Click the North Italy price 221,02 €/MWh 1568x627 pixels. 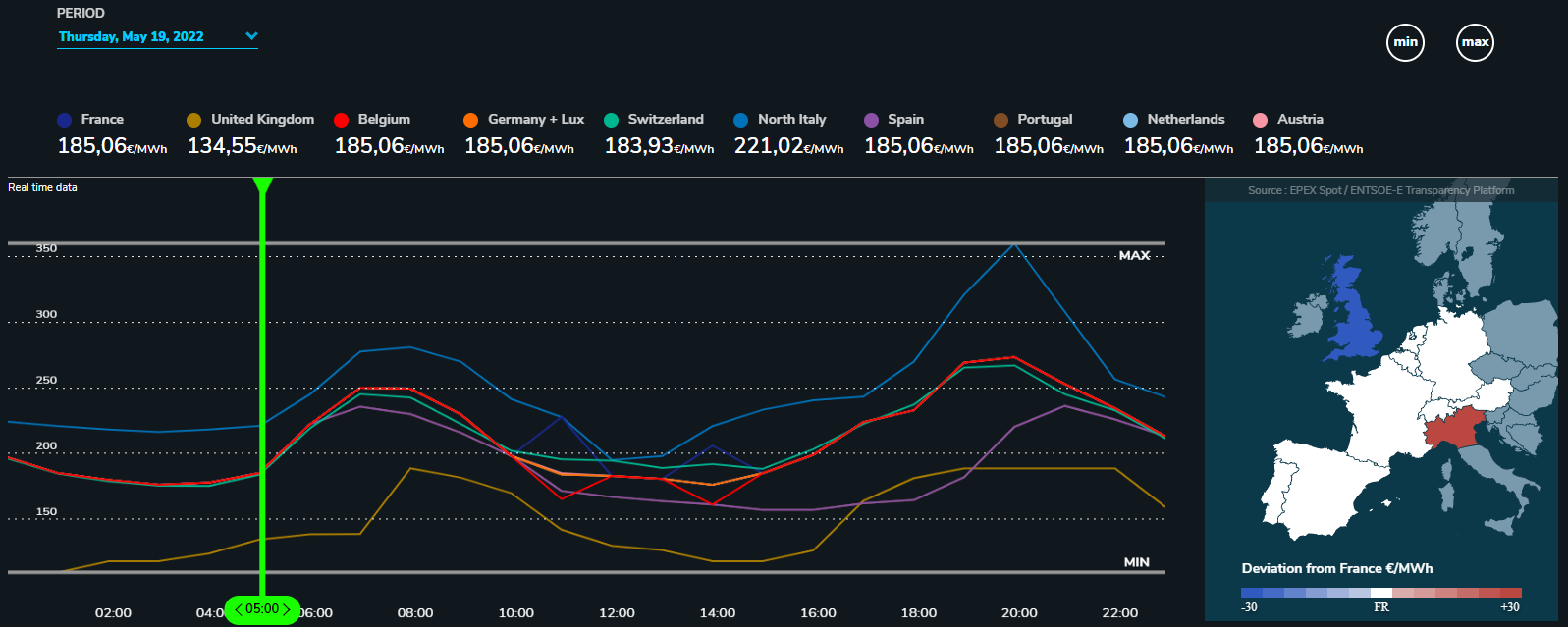pos(789,146)
